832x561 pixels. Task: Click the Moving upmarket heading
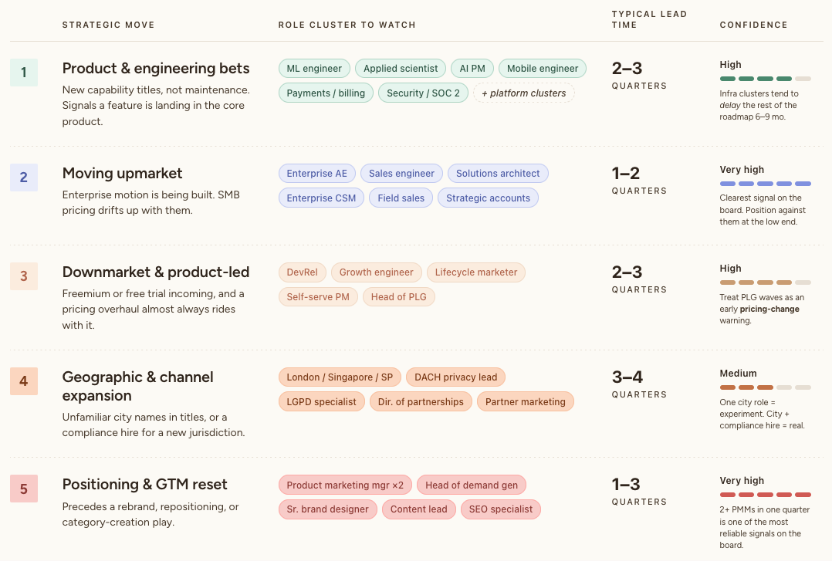(122, 174)
